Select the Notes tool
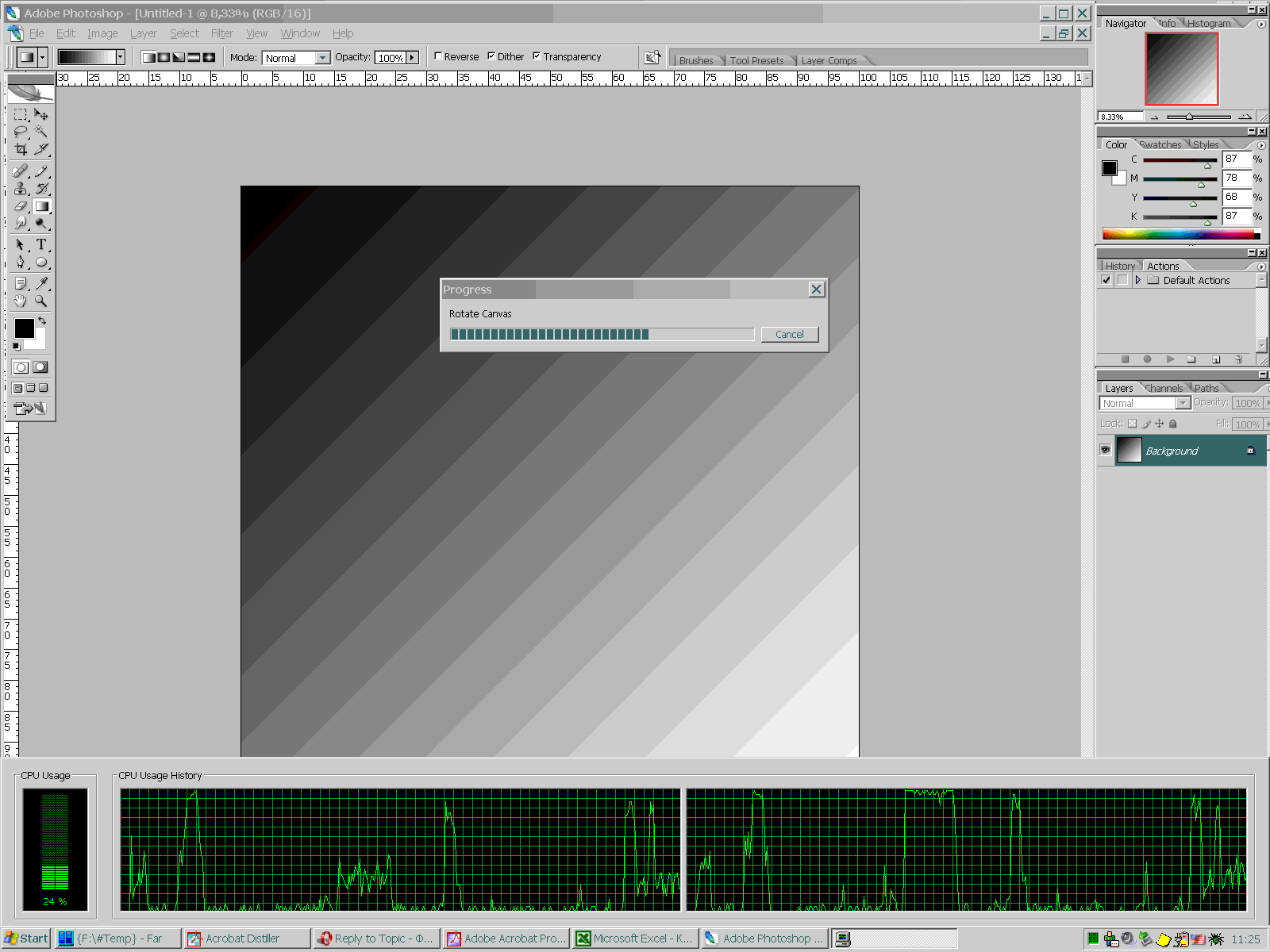This screenshot has width=1270, height=952. pos(21,283)
